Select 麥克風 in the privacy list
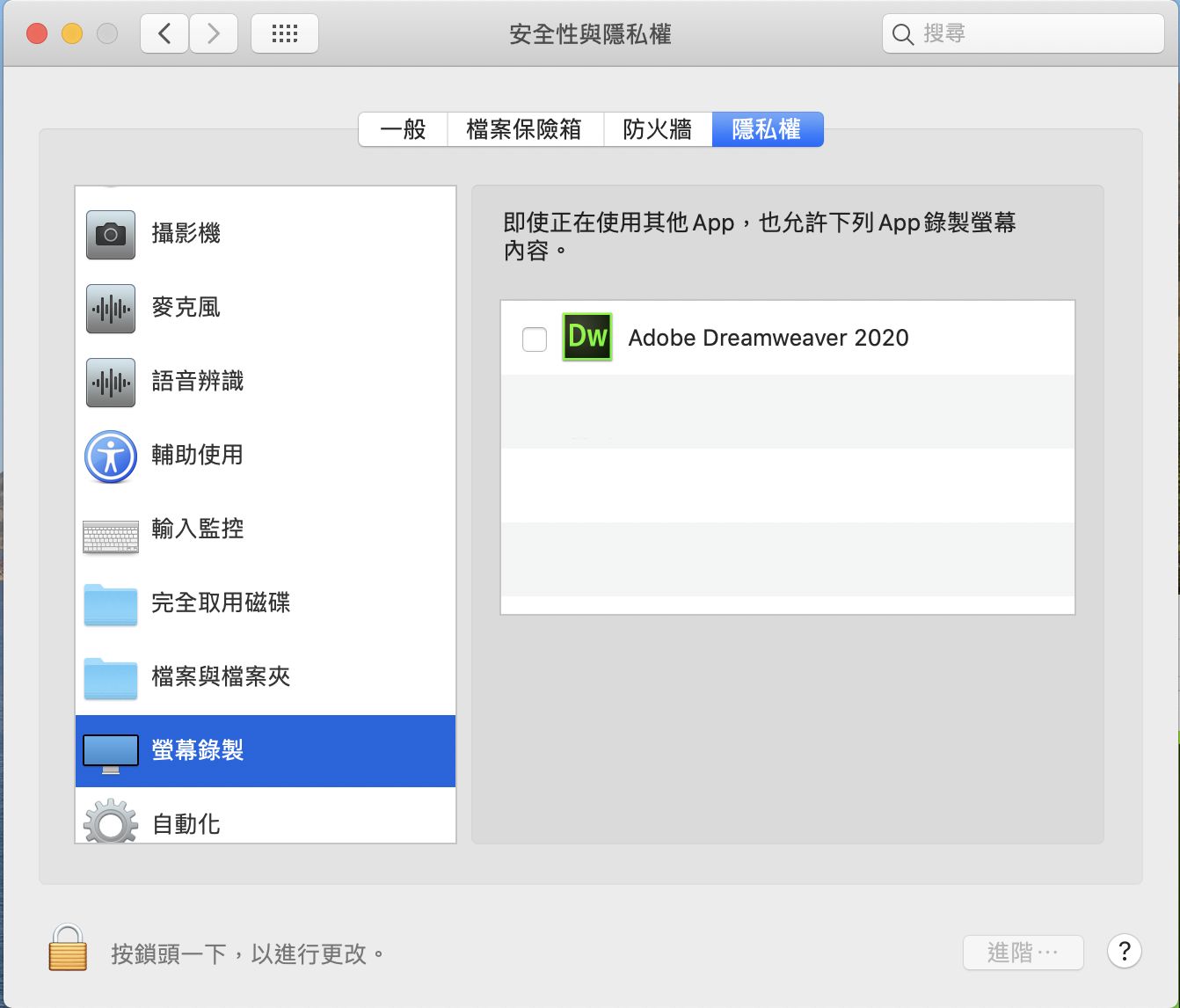This screenshot has width=1180, height=1008. point(266,309)
